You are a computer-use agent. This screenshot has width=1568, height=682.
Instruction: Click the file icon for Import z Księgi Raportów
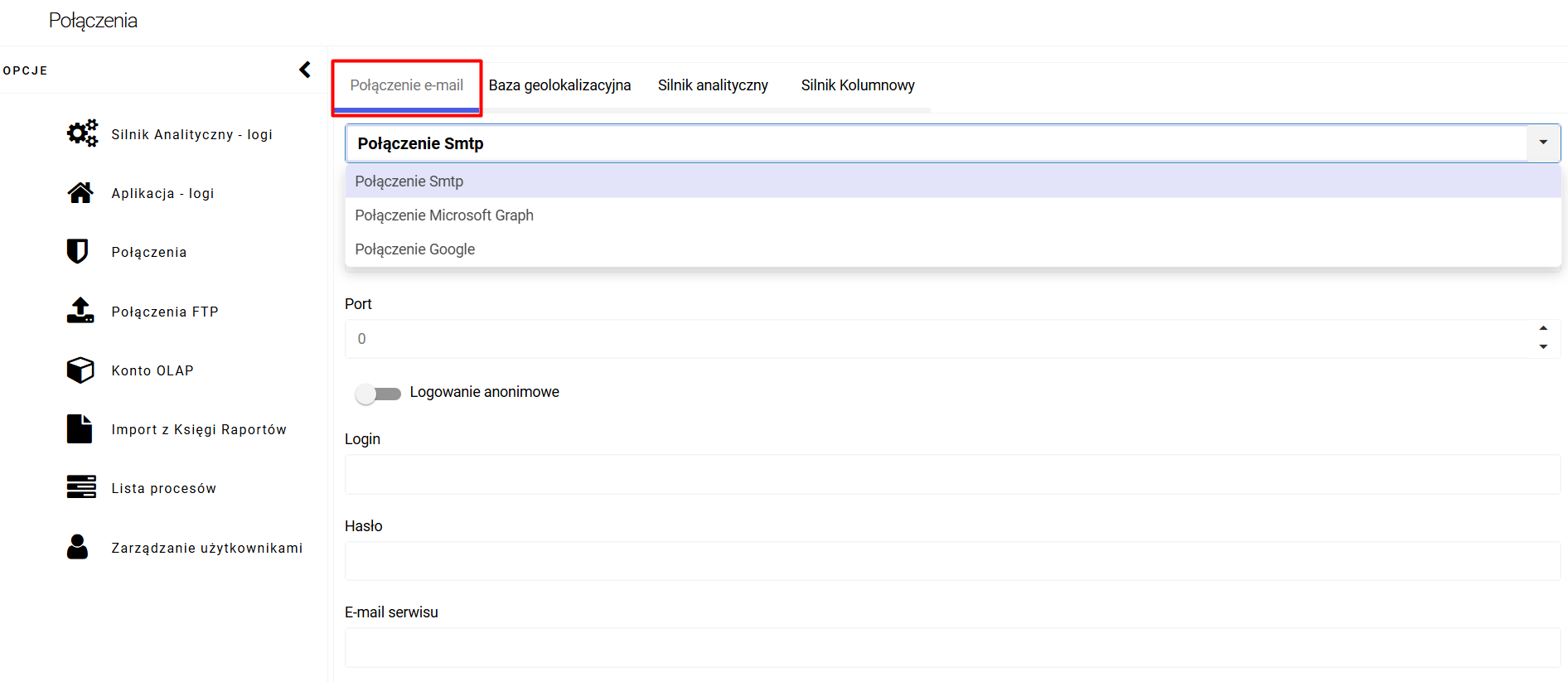click(x=80, y=429)
